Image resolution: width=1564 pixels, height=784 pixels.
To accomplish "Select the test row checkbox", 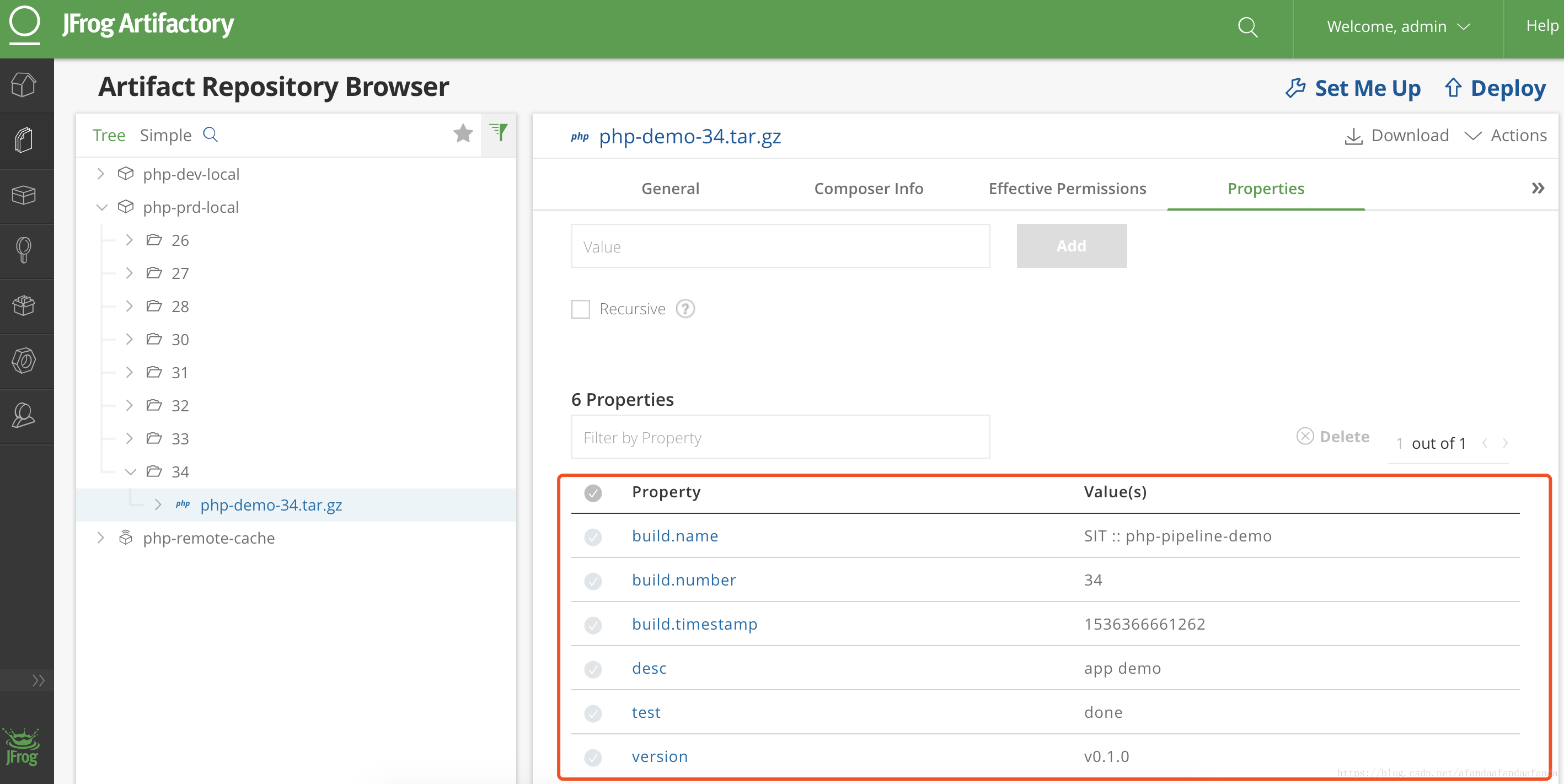I will click(593, 713).
